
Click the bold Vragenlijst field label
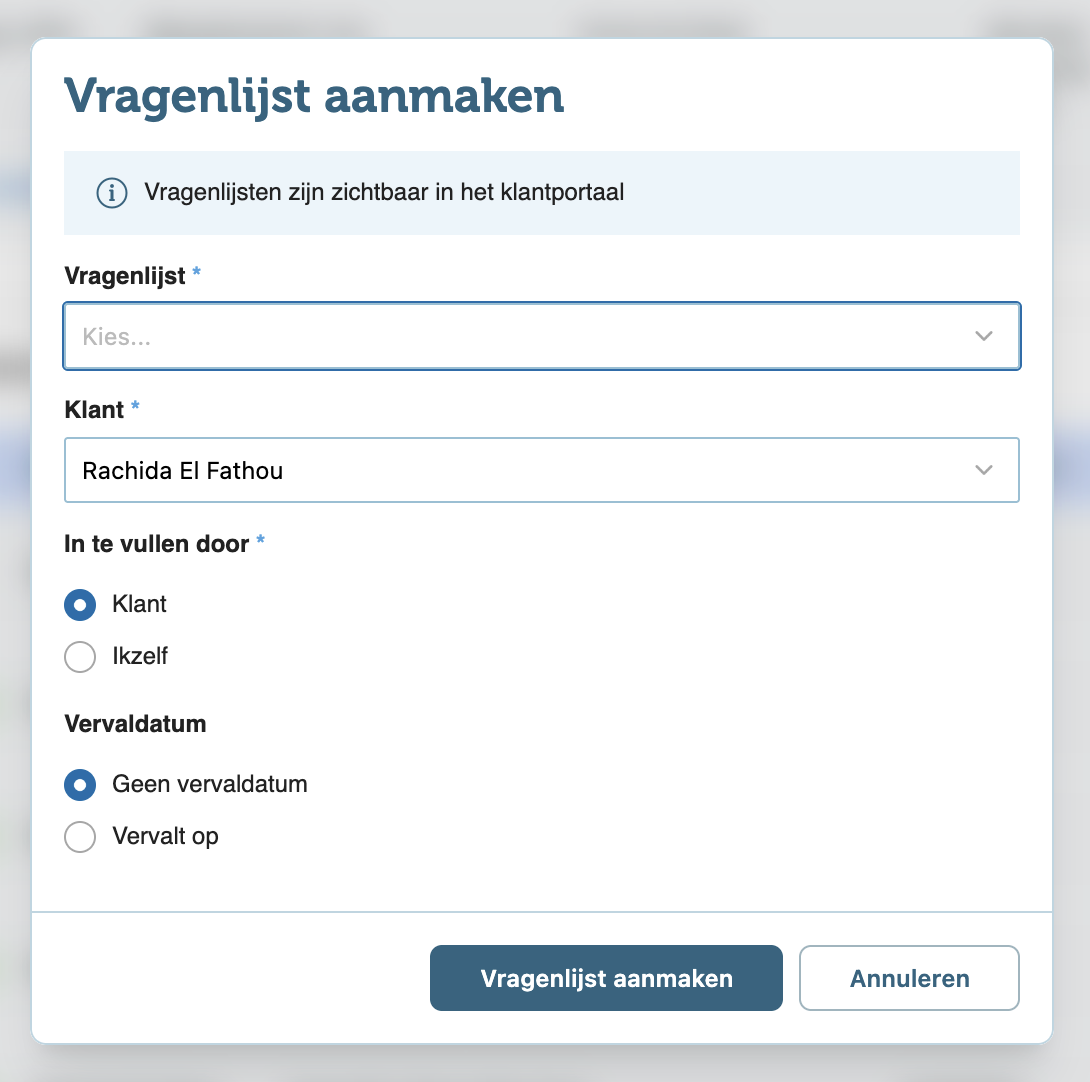tap(124, 276)
